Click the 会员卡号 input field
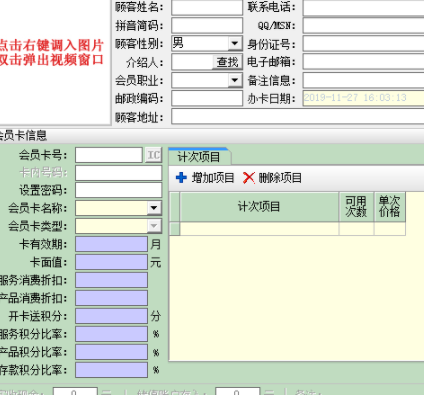Image resolution: width=424 pixels, height=395 pixels. click(x=109, y=155)
